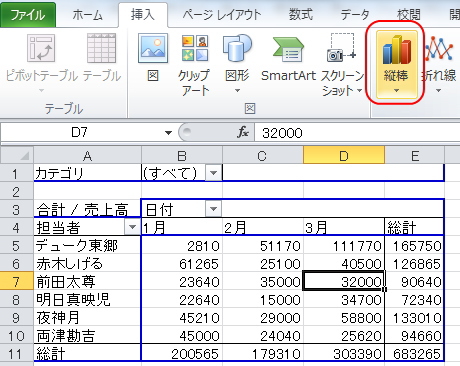Click the grand total cell 683265

point(414,353)
